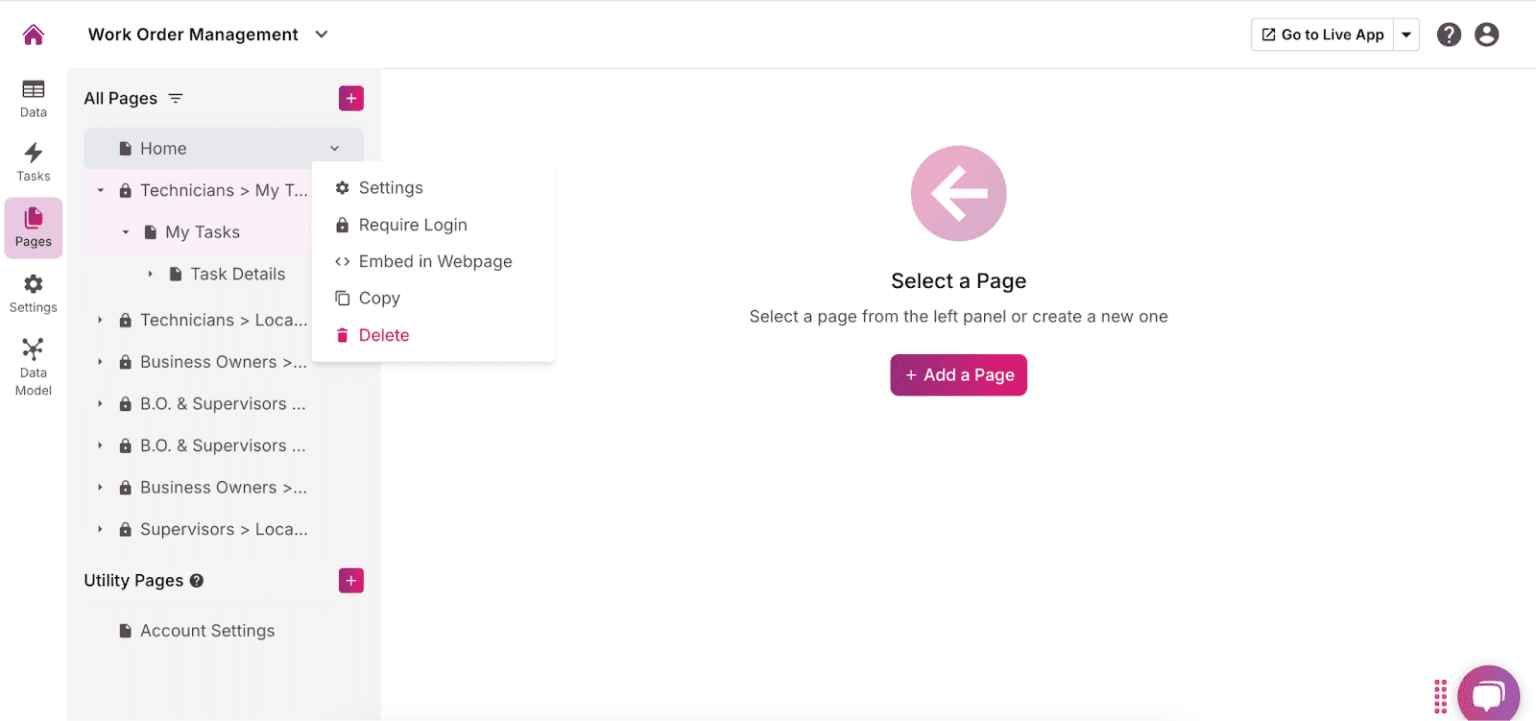Click the filter icon next to All Pages
Screen dimensions: 1536x721
point(175,98)
